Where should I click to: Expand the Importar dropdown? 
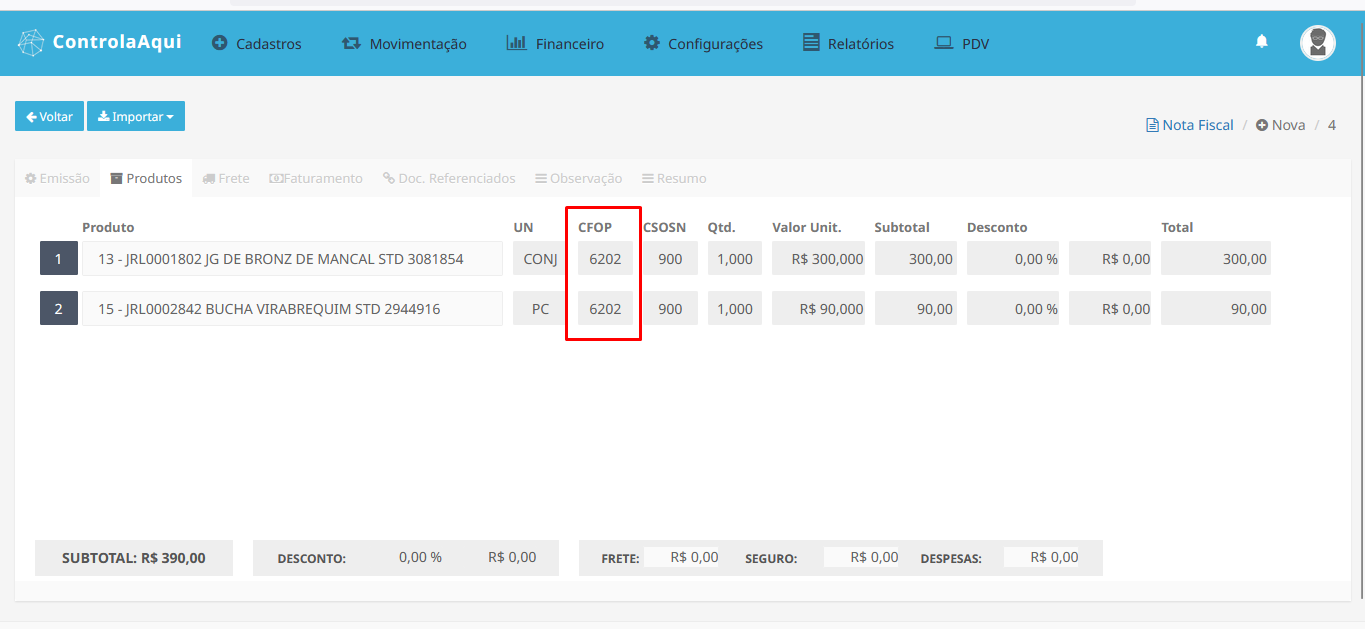(136, 117)
